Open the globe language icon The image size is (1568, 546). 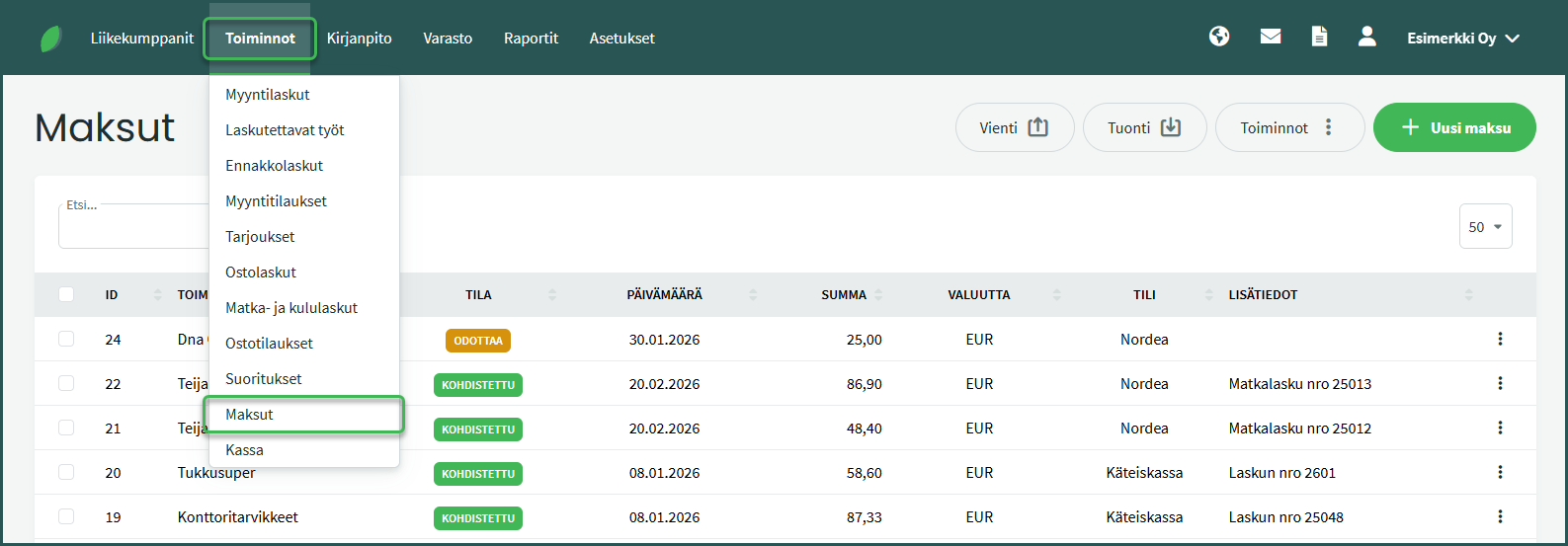click(x=1219, y=37)
